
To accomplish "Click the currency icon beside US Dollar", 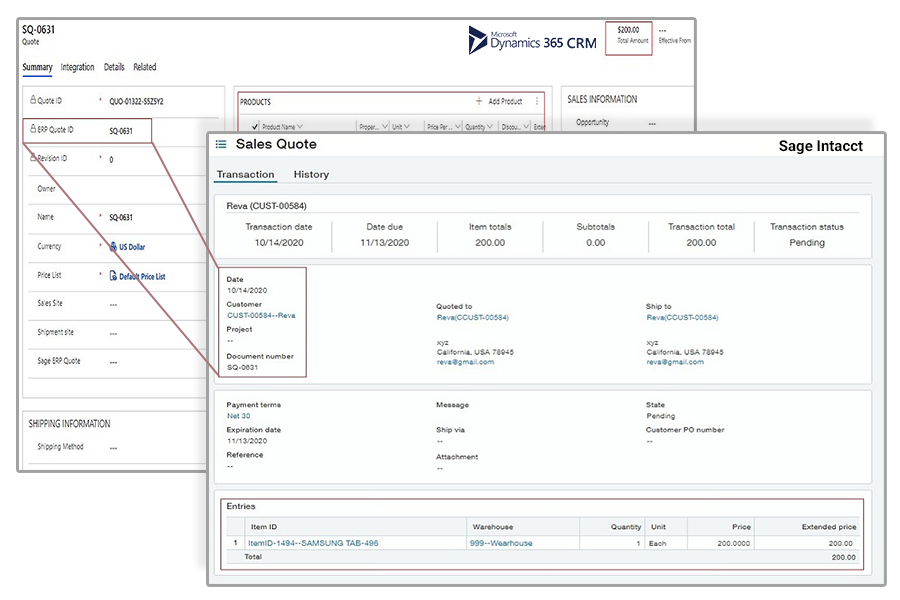I will (x=113, y=246).
